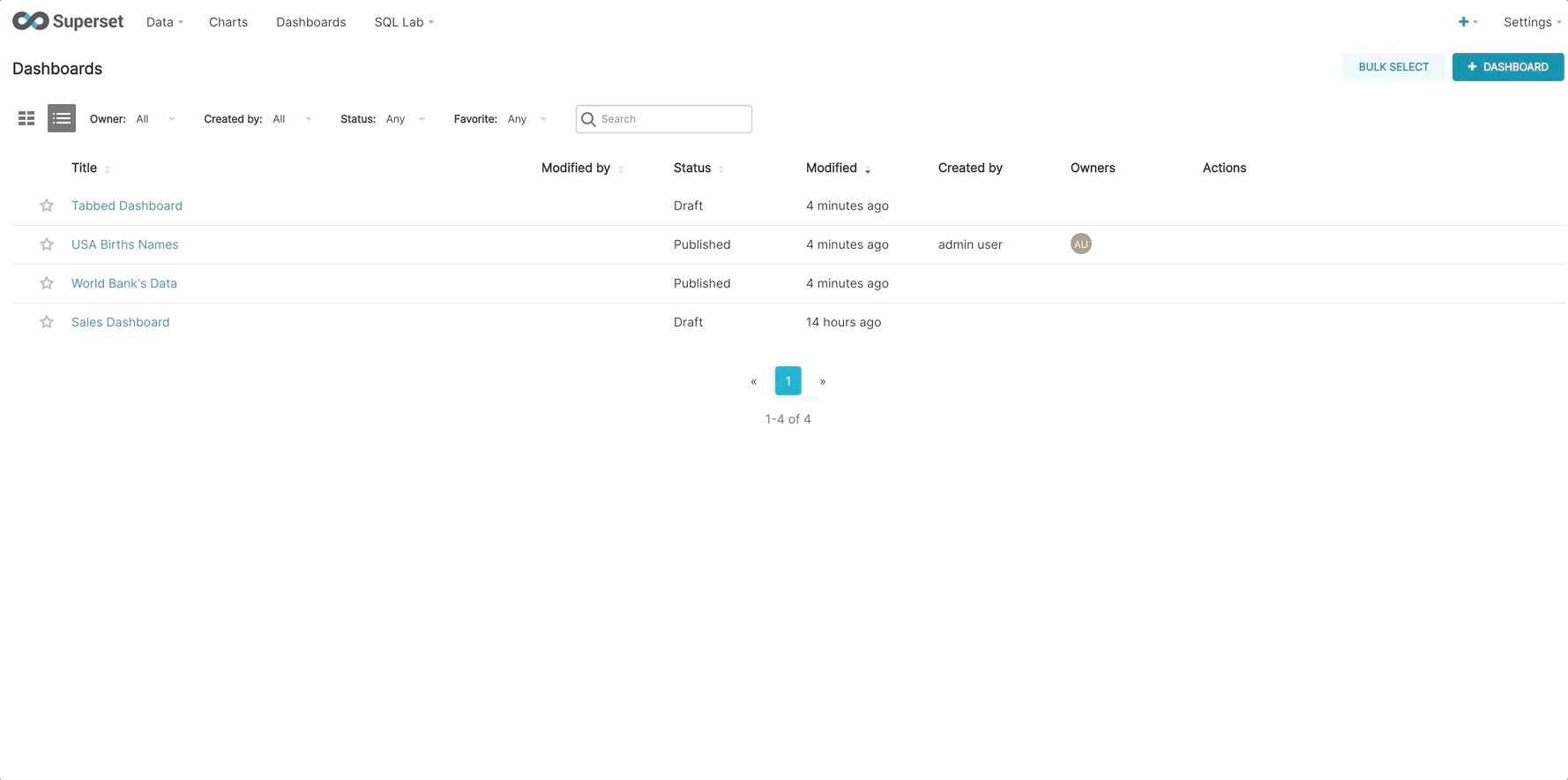Open the Created by filter dropdown

pyautogui.click(x=292, y=119)
